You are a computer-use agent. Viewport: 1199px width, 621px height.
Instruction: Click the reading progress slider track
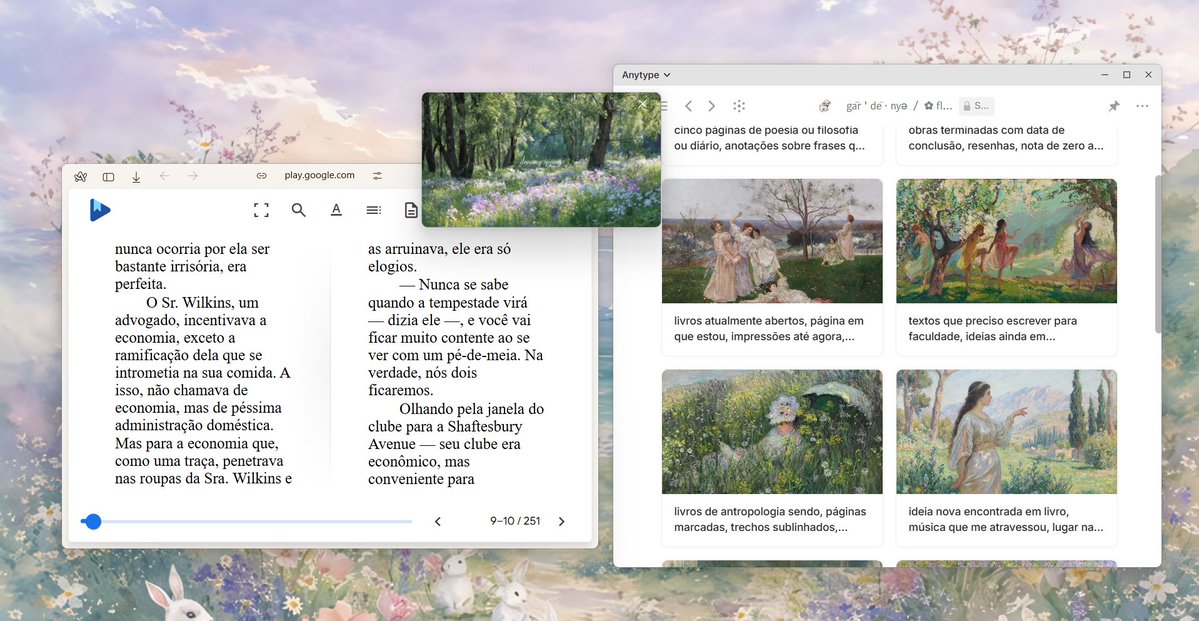(x=246, y=522)
